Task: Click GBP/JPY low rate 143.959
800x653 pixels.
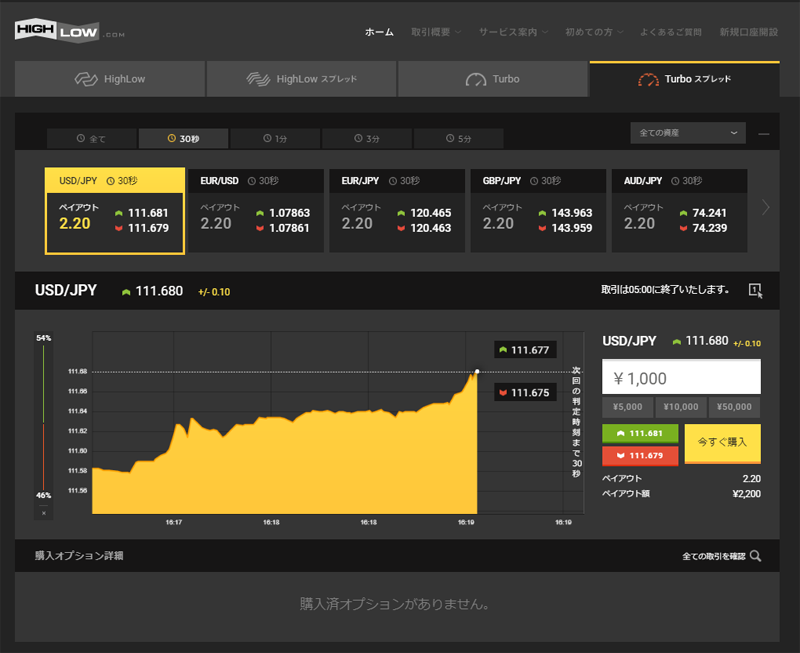Action: 572,228
